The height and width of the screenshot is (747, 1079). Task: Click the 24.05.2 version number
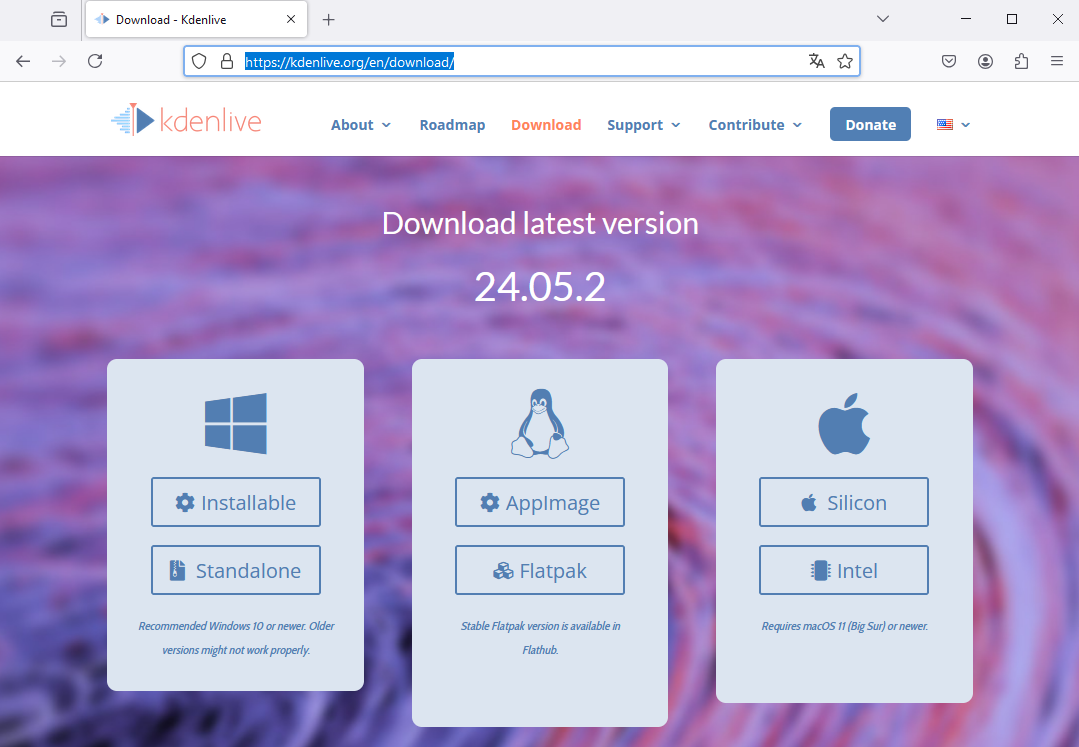click(x=540, y=287)
